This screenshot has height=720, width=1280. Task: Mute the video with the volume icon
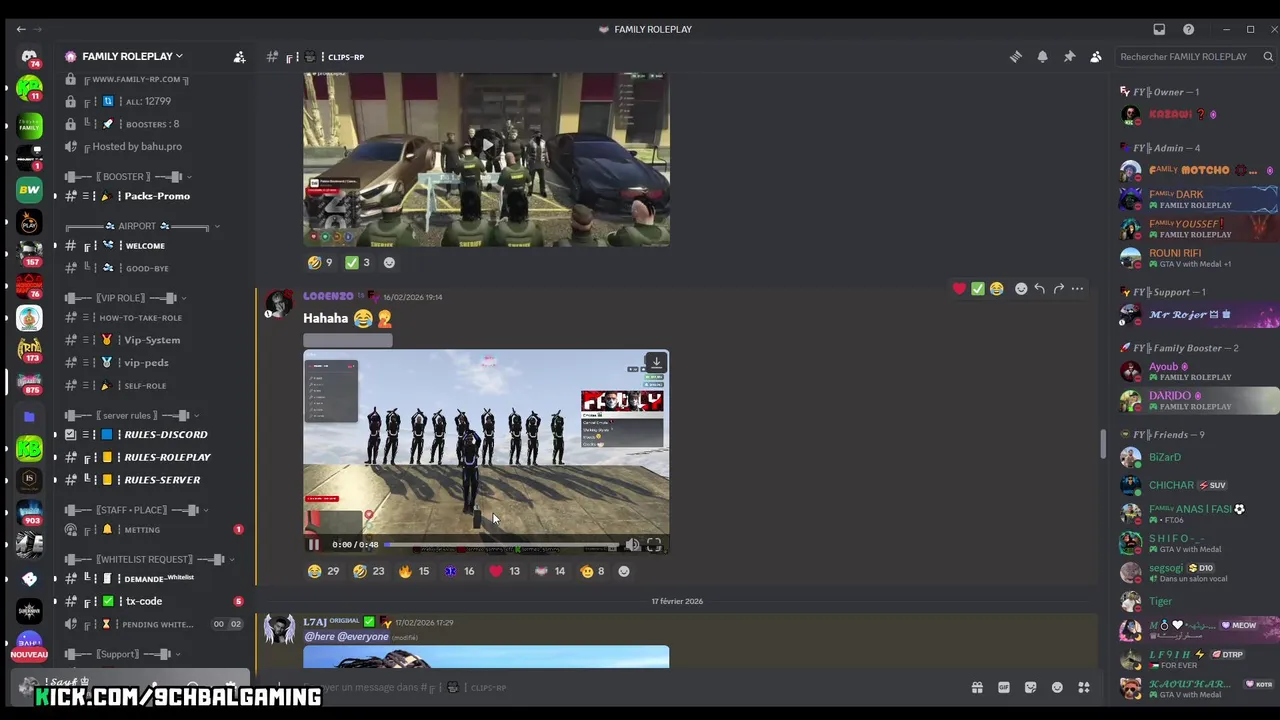click(x=632, y=545)
